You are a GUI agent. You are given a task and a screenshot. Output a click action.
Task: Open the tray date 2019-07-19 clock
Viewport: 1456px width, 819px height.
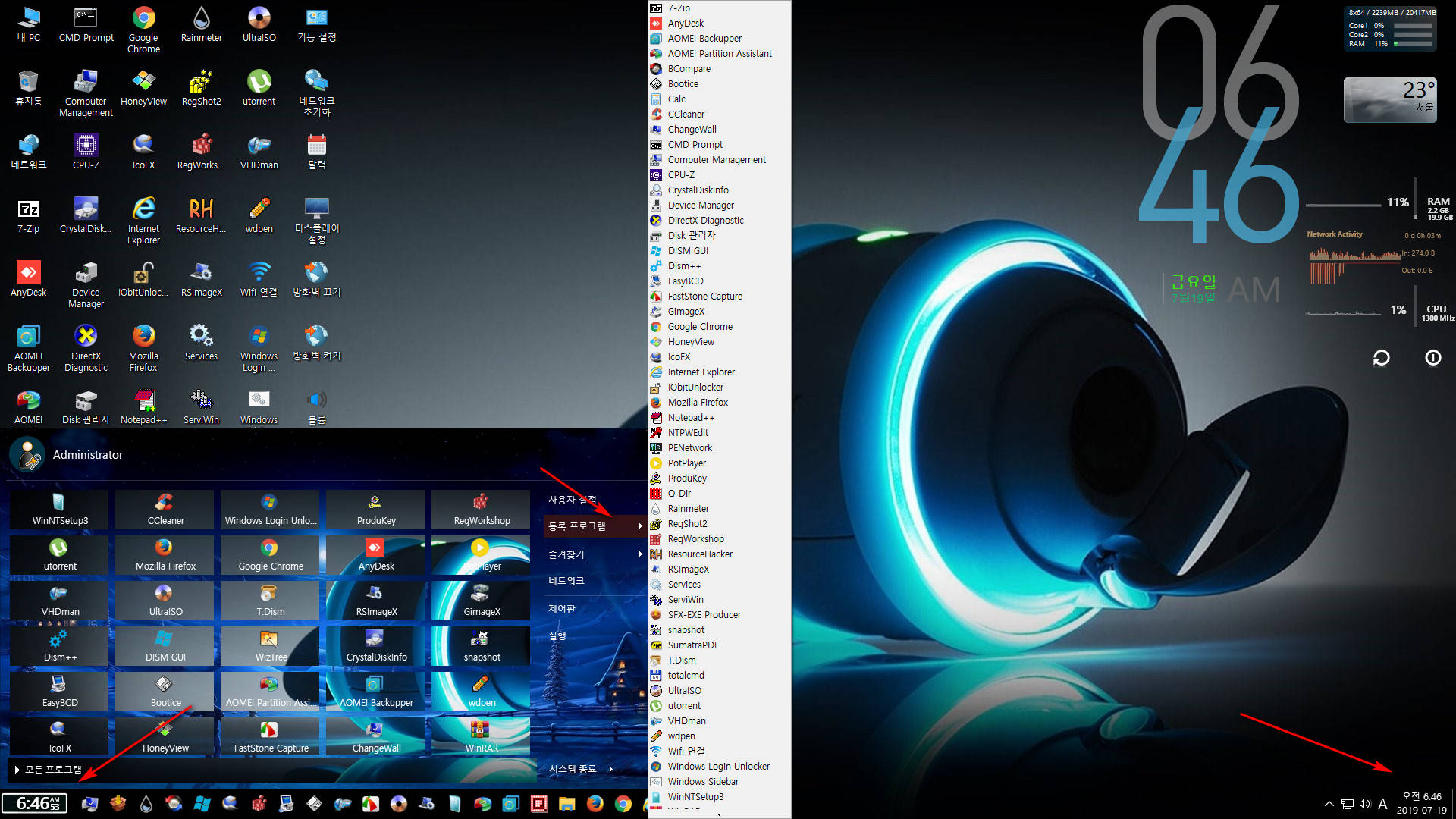click(1421, 804)
